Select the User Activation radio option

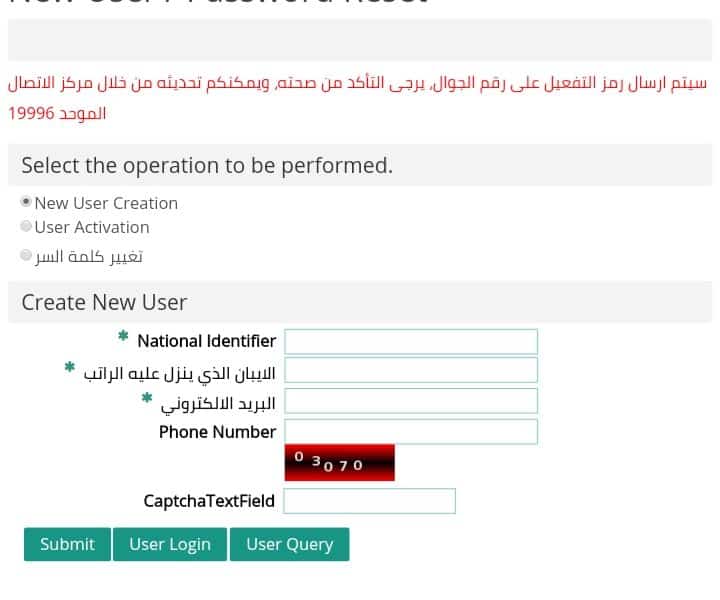click(x=26, y=226)
